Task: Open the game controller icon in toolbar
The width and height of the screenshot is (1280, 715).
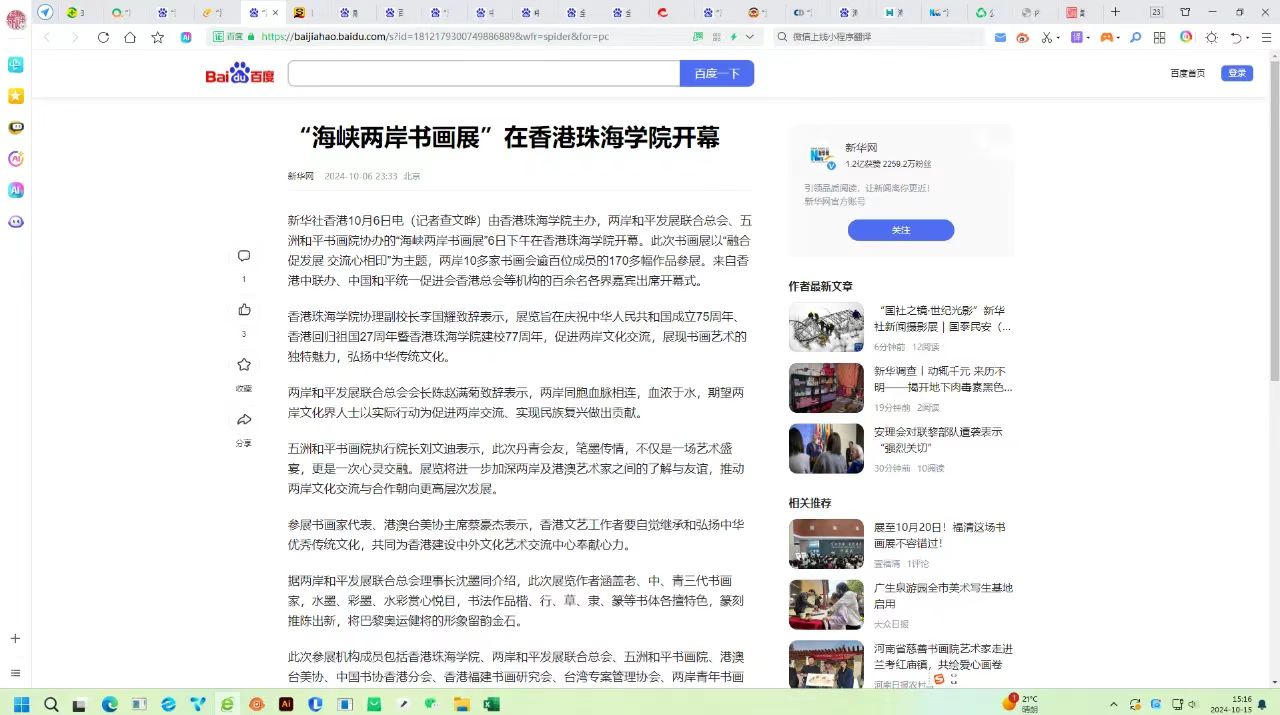Action: coord(1107,37)
